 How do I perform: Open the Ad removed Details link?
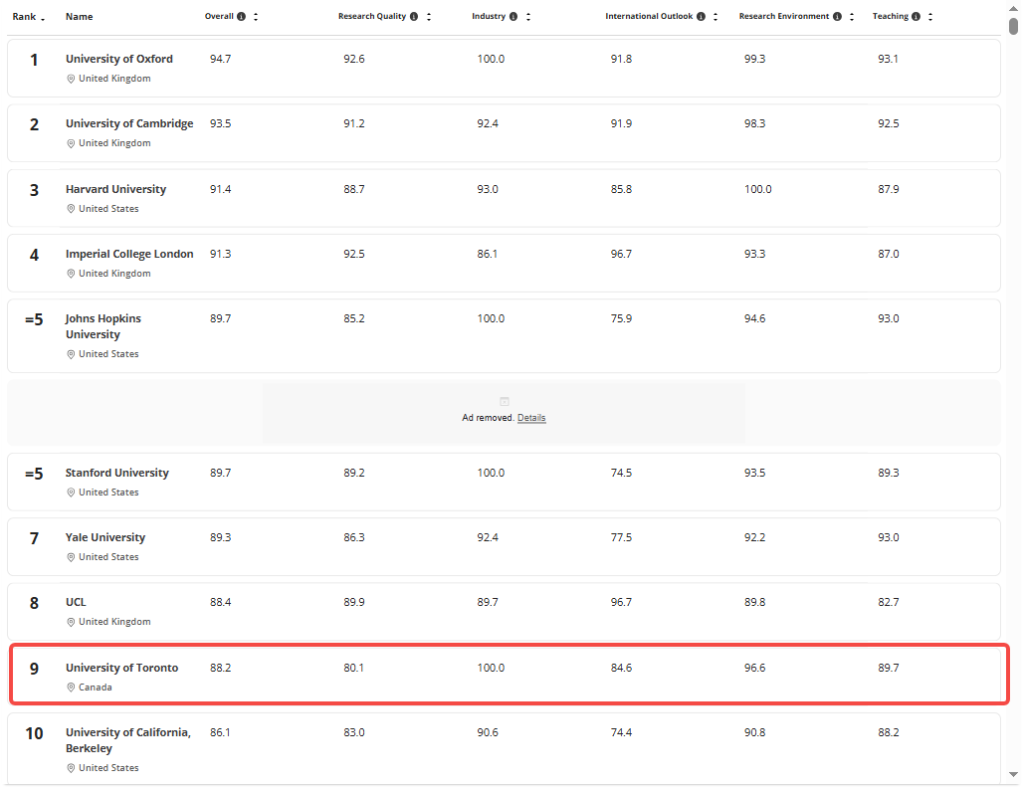point(531,418)
